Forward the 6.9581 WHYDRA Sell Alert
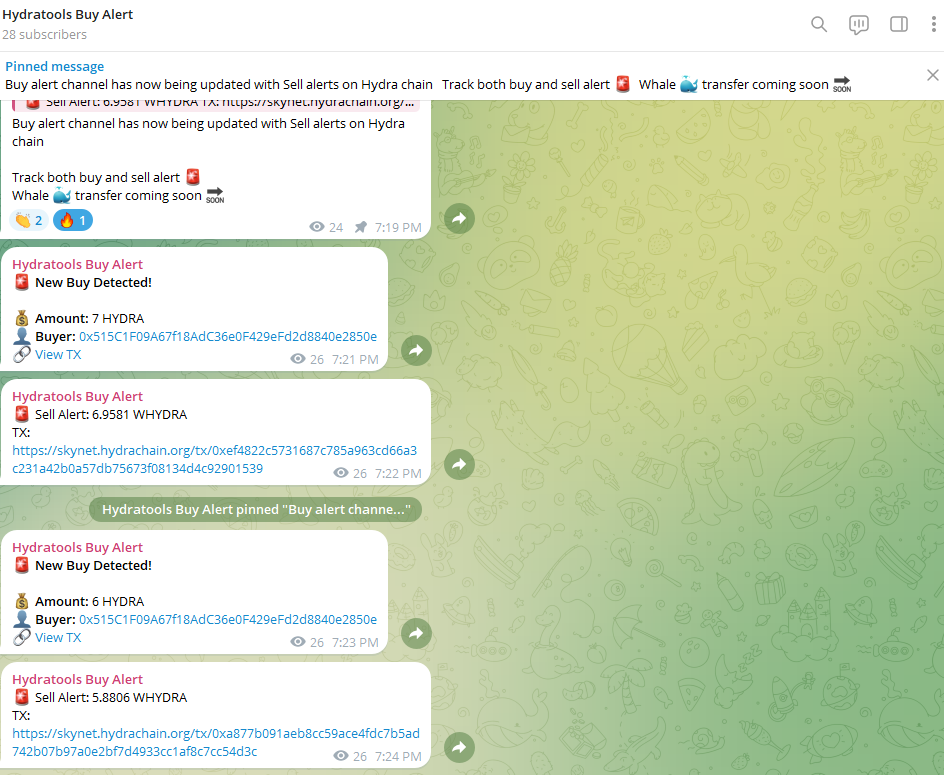This screenshot has height=775, width=944. coord(459,464)
